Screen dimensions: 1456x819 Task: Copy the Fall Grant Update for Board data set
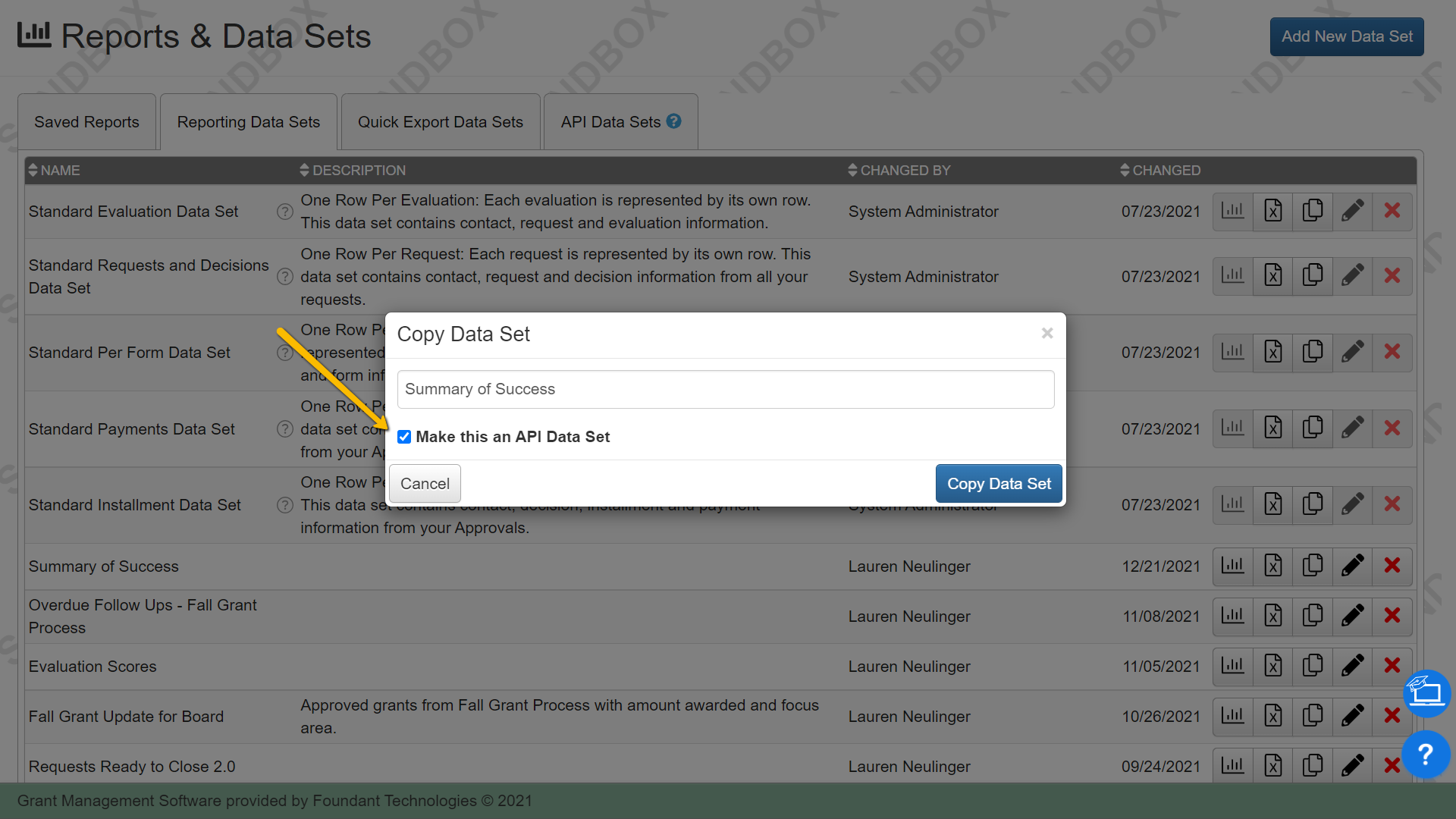pos(1312,716)
